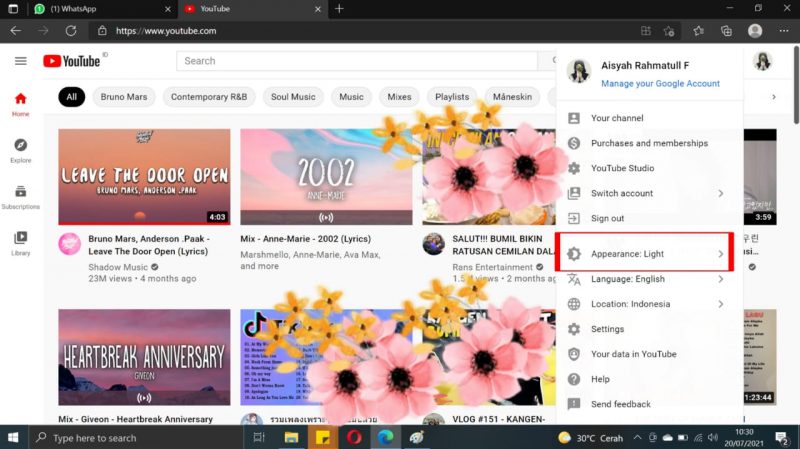Viewport: 800px width, 449px height.
Task: Click the Your channel icon
Action: pos(574,118)
